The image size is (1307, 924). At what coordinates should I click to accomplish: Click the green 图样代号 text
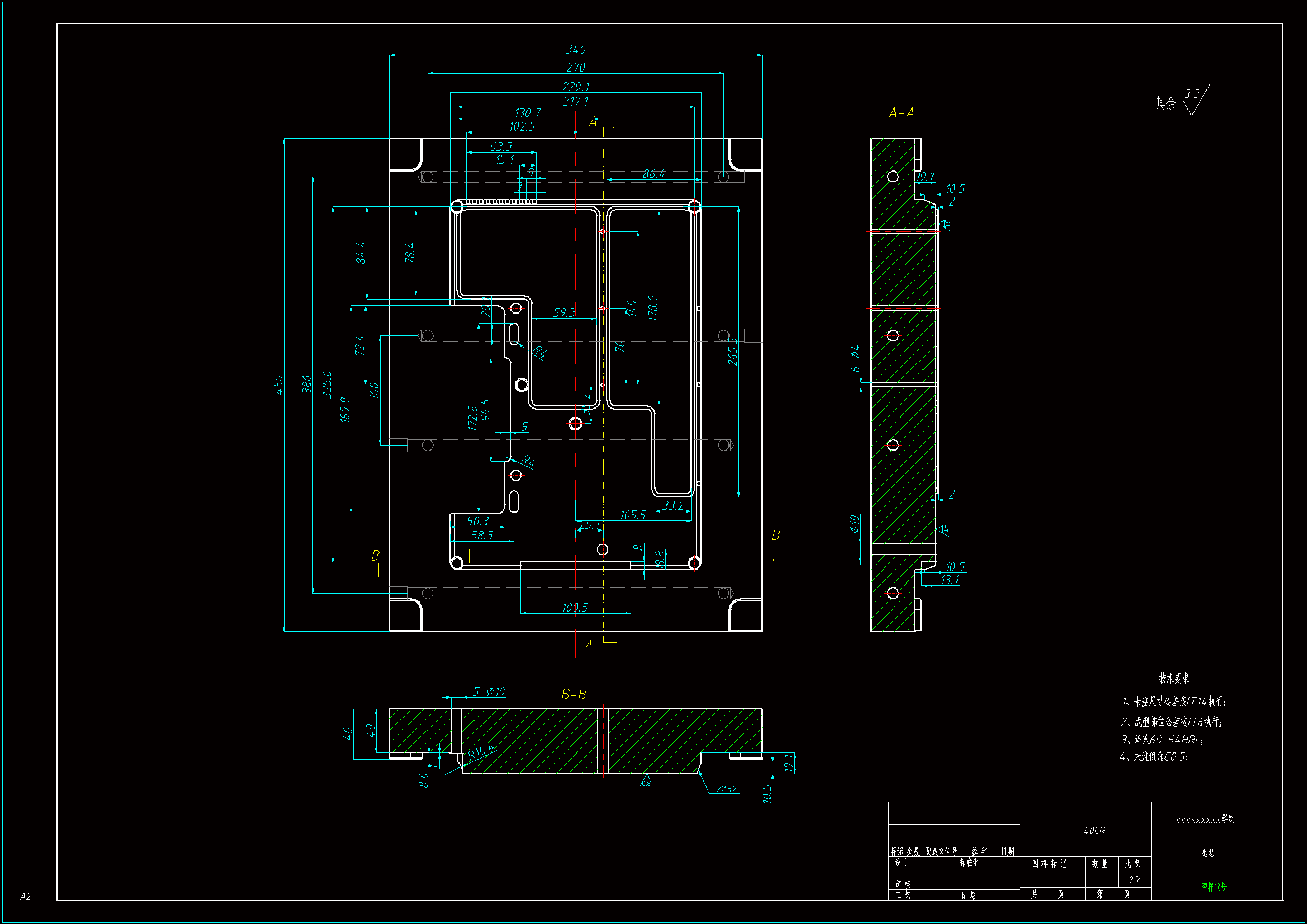(x=1214, y=887)
